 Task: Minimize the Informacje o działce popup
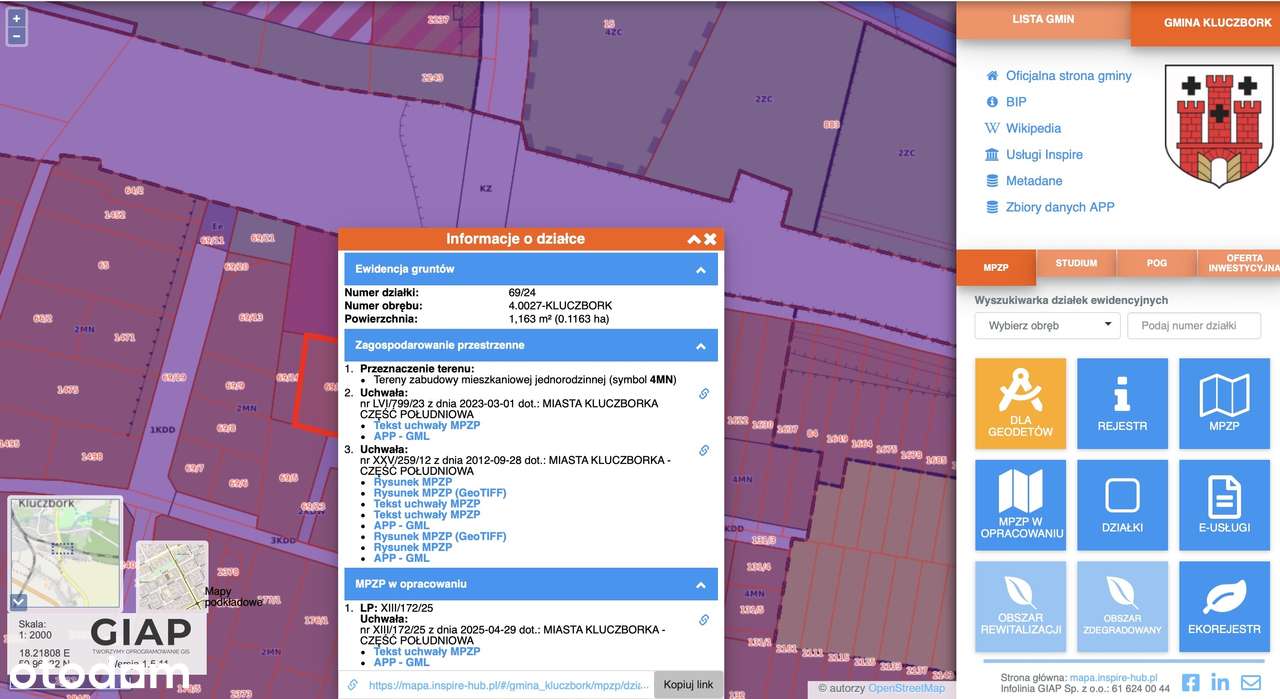point(693,239)
